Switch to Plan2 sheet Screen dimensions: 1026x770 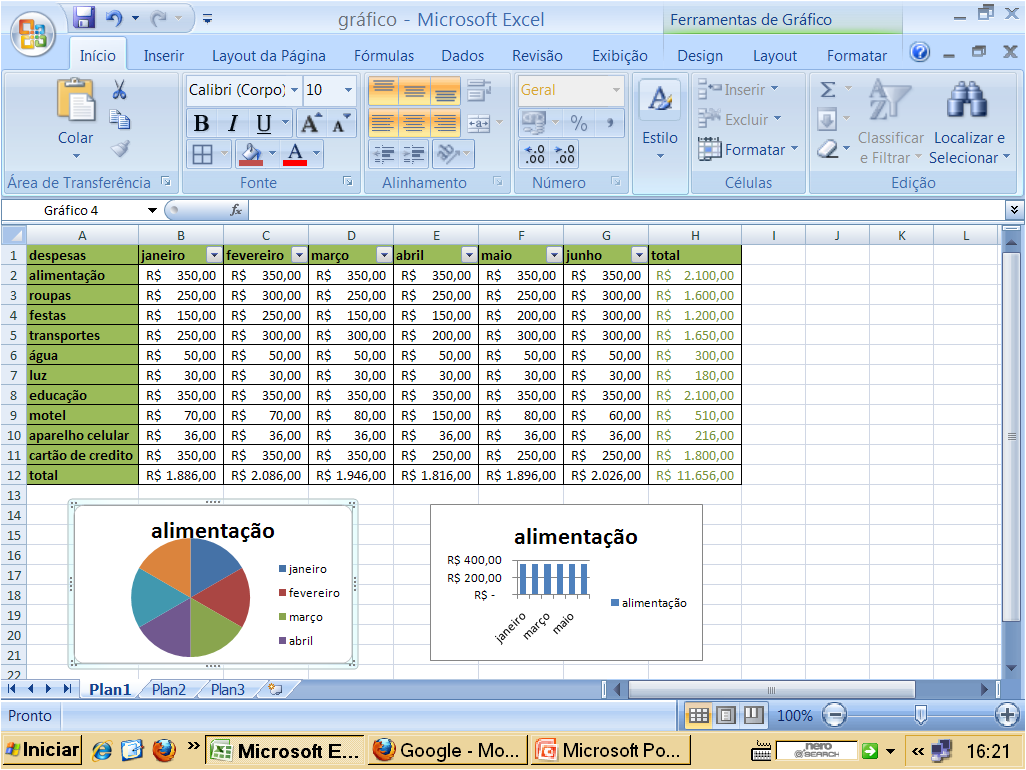click(x=169, y=690)
